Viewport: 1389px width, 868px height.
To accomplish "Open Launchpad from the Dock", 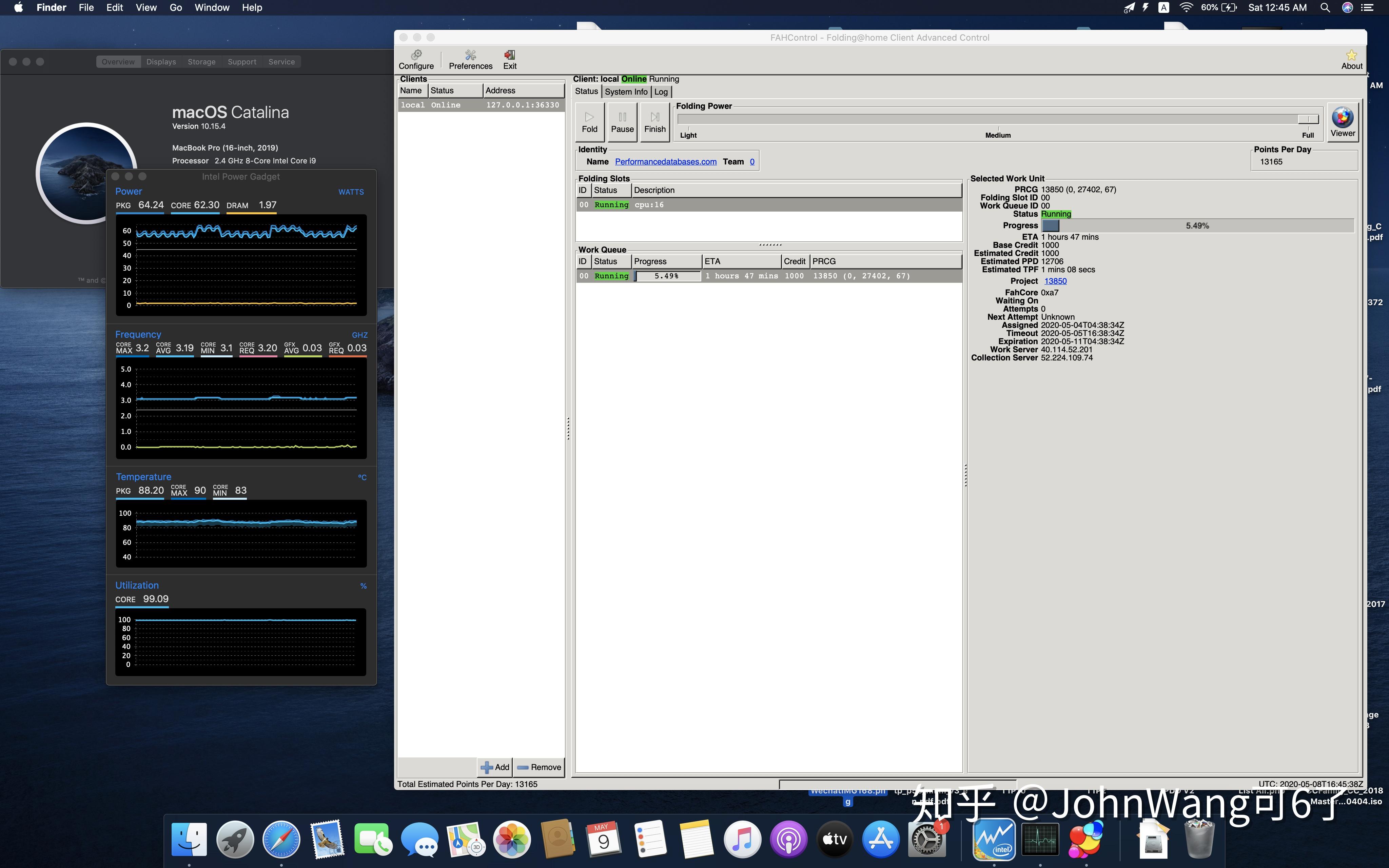I will click(235, 839).
